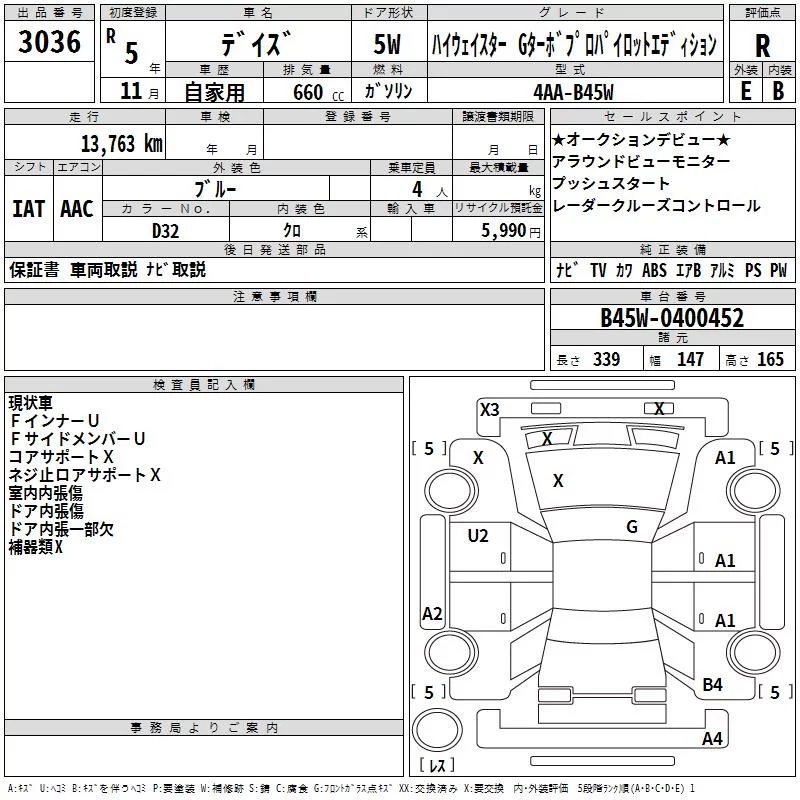The image size is (800, 800).
Task: Select the car name デイズ
Action: 257,44
